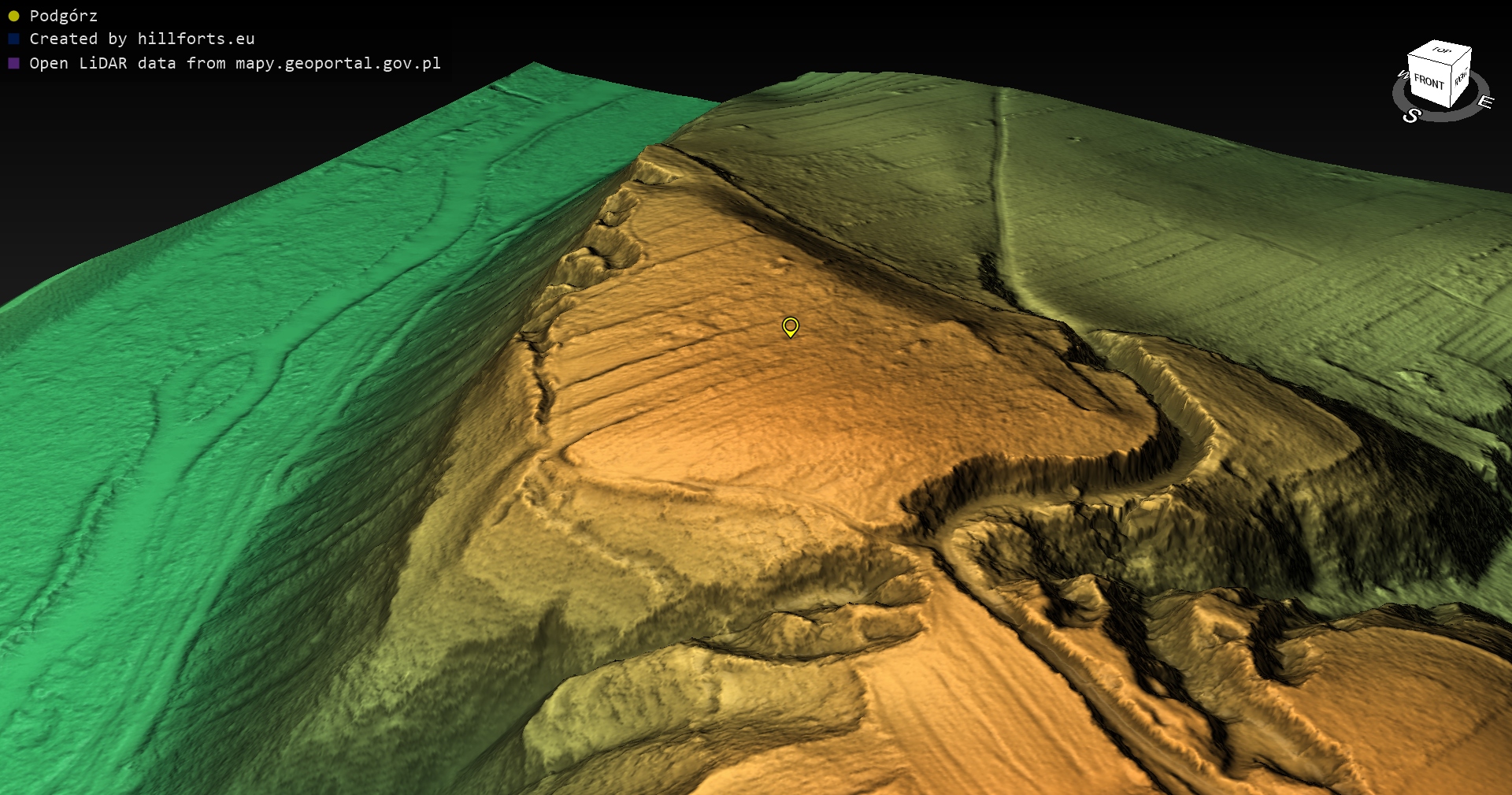Viewport: 1512px width, 795px height.
Task: Toggle the purple LiDAR legend square
Action: tap(13, 63)
